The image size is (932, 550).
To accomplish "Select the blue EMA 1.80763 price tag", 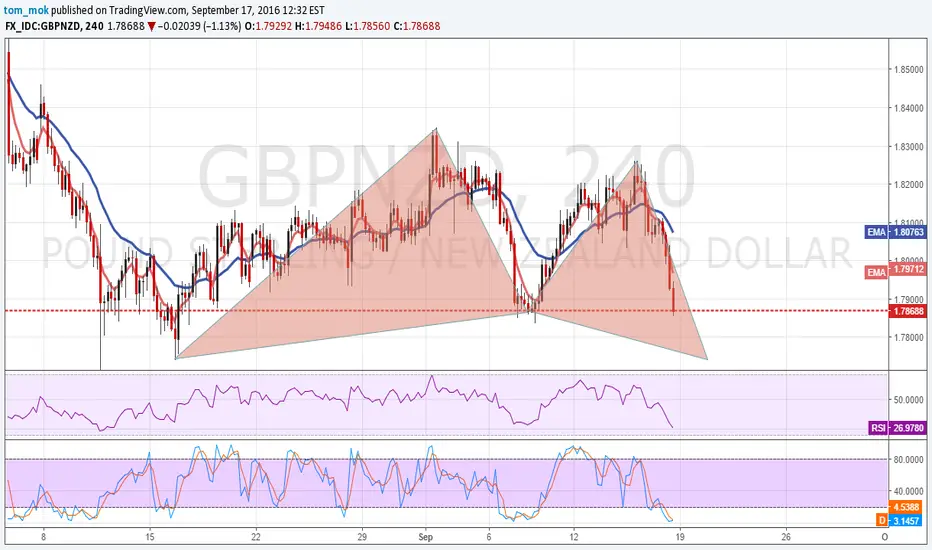I will [896, 232].
